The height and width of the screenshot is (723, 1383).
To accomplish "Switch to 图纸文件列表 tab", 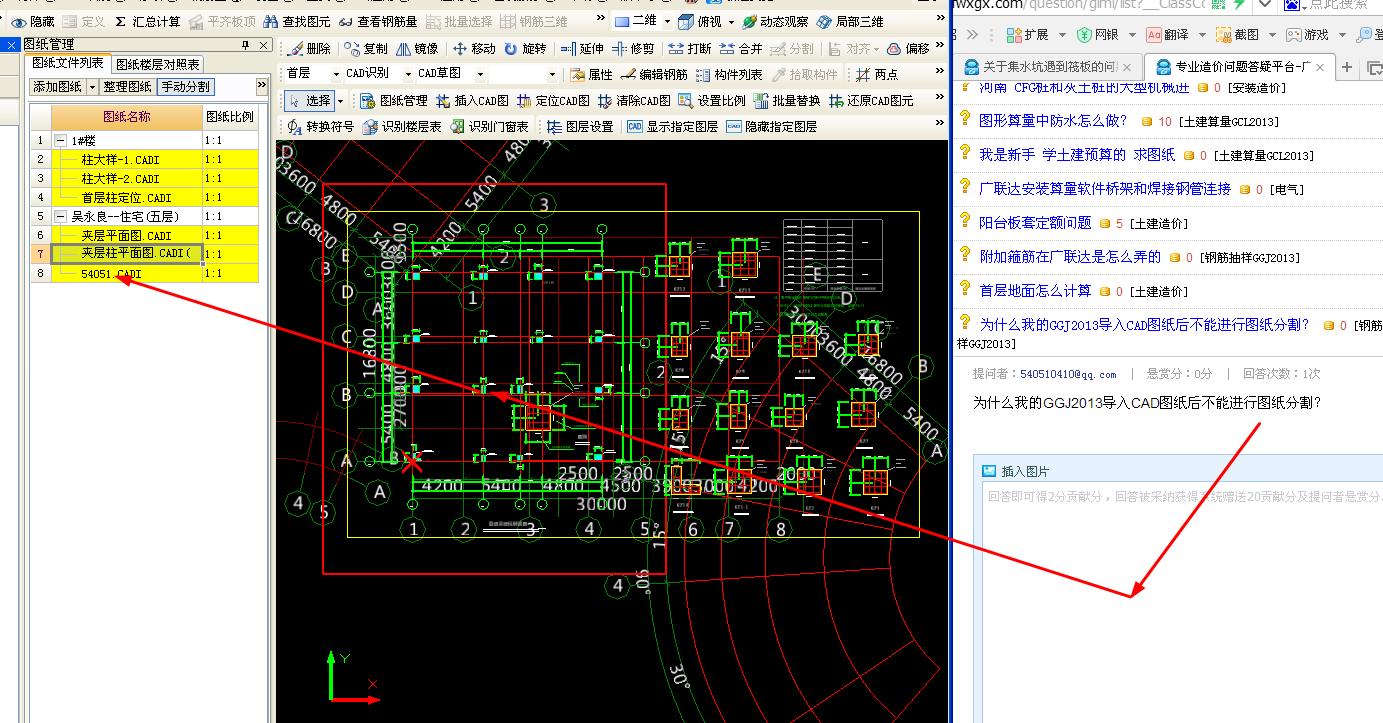I will coord(67,64).
